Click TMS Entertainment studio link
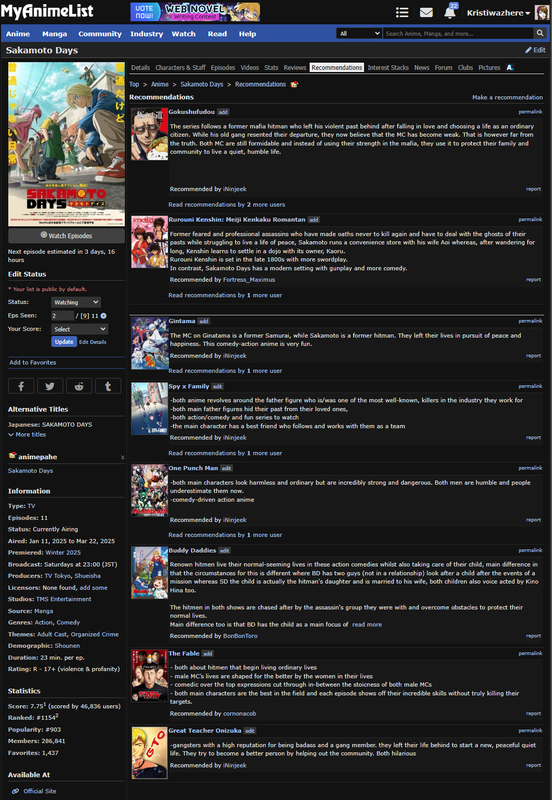The width and height of the screenshot is (552, 800). [x=64, y=599]
